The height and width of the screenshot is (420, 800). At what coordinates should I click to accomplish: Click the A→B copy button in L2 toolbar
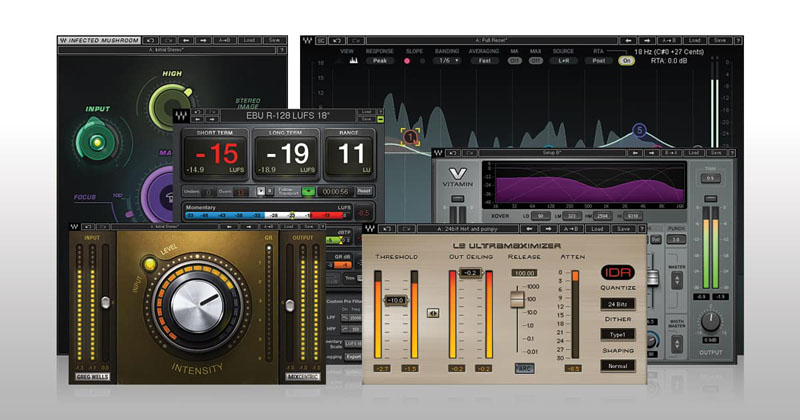click(571, 229)
